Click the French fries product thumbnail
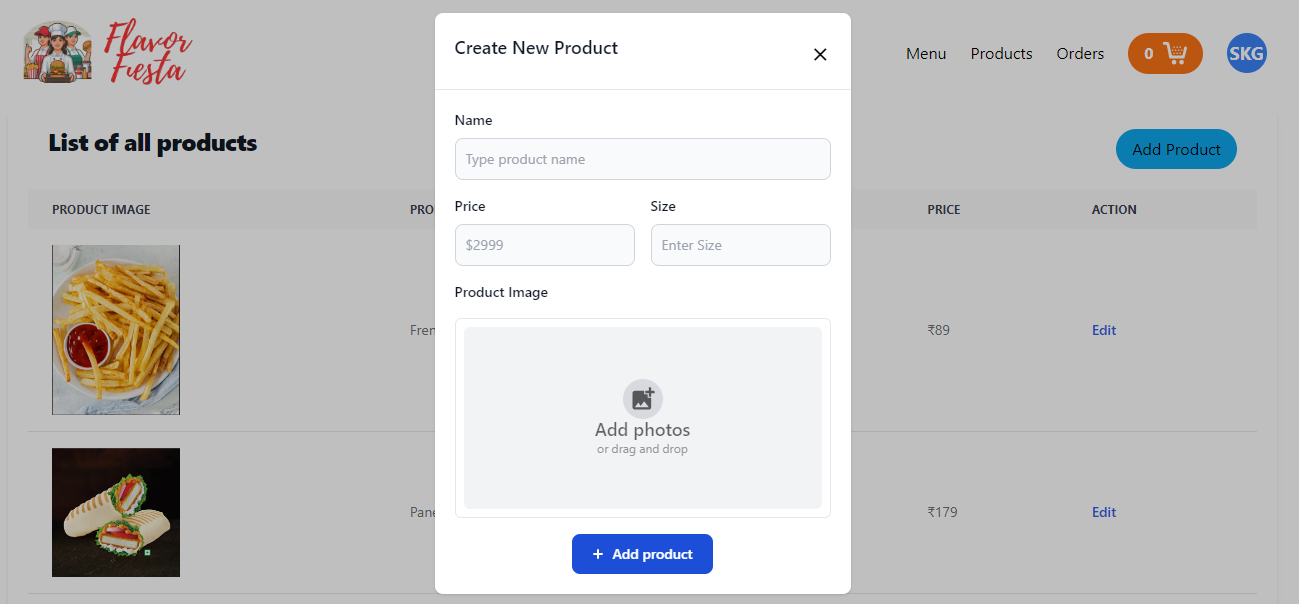 [x=115, y=329]
